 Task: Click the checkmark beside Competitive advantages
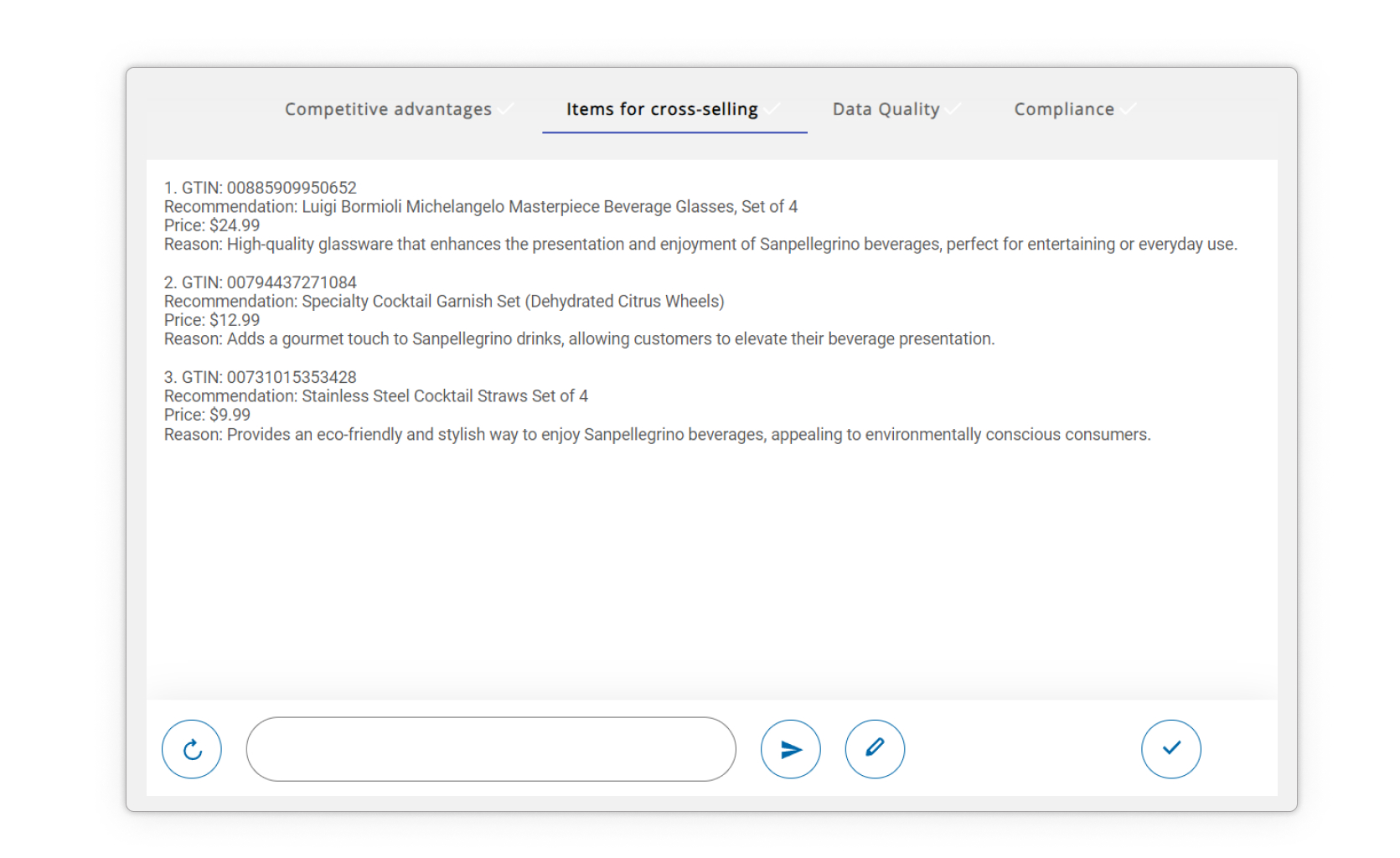pos(505,109)
